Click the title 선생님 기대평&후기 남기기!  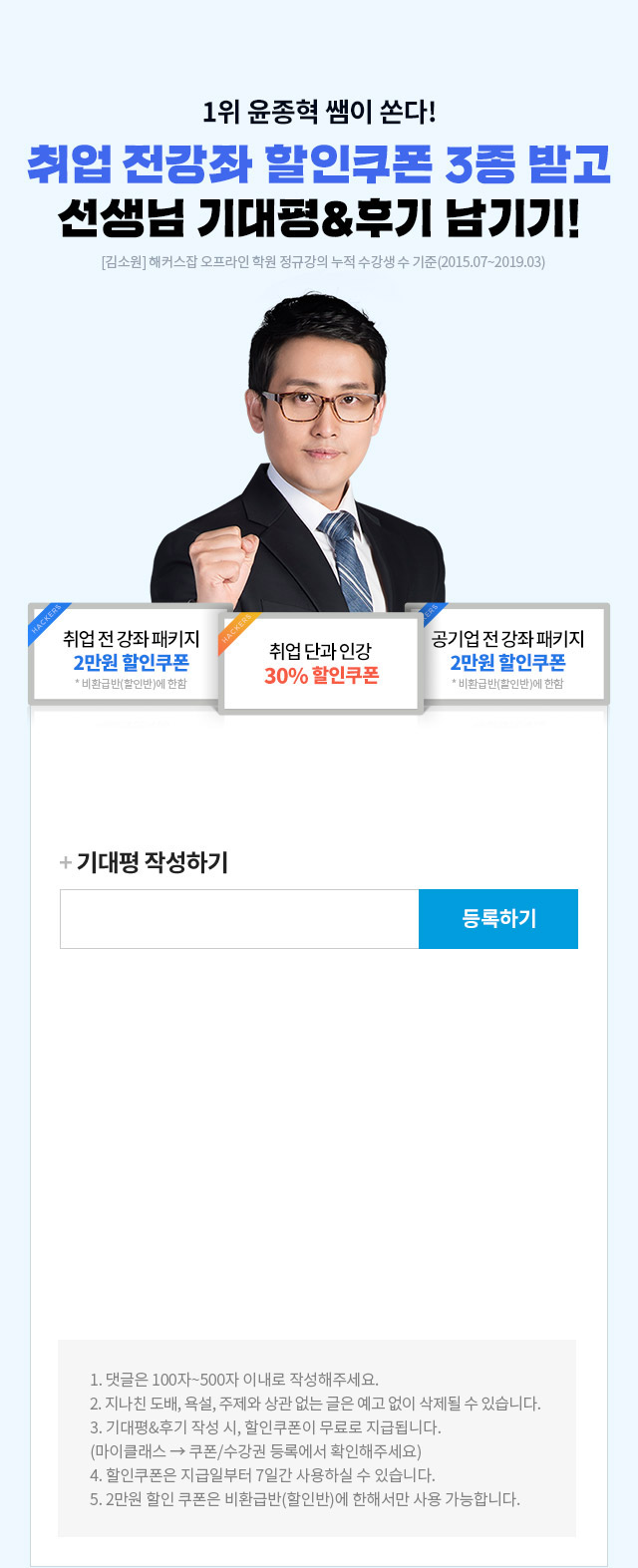[x=319, y=218]
